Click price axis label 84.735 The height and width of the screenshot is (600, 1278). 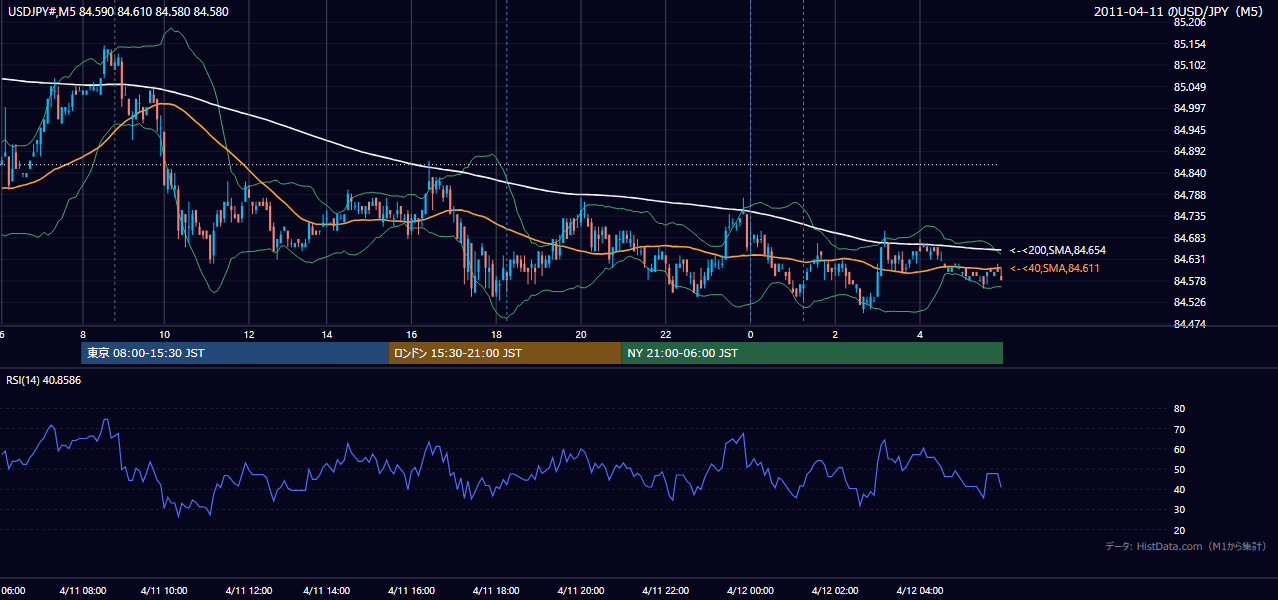click(x=1189, y=216)
